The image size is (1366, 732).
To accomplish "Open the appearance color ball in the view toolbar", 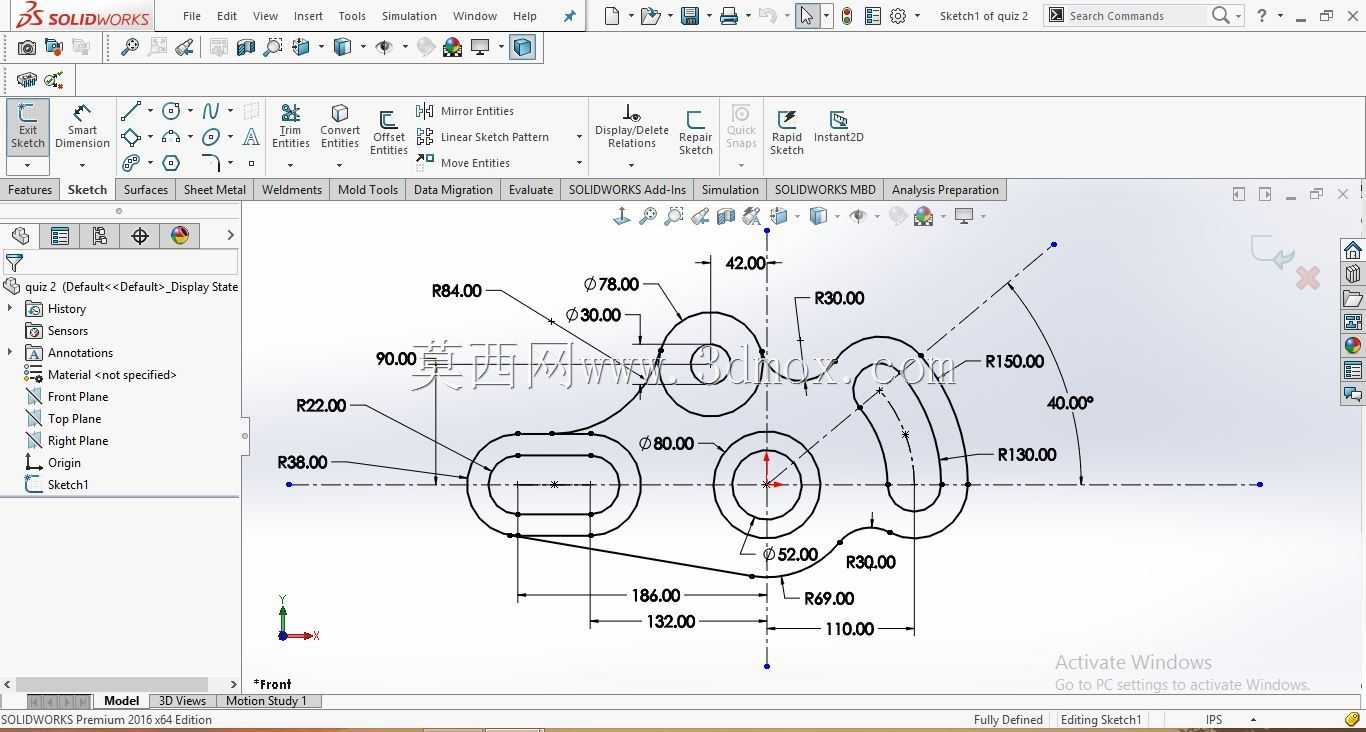I will coord(923,215).
